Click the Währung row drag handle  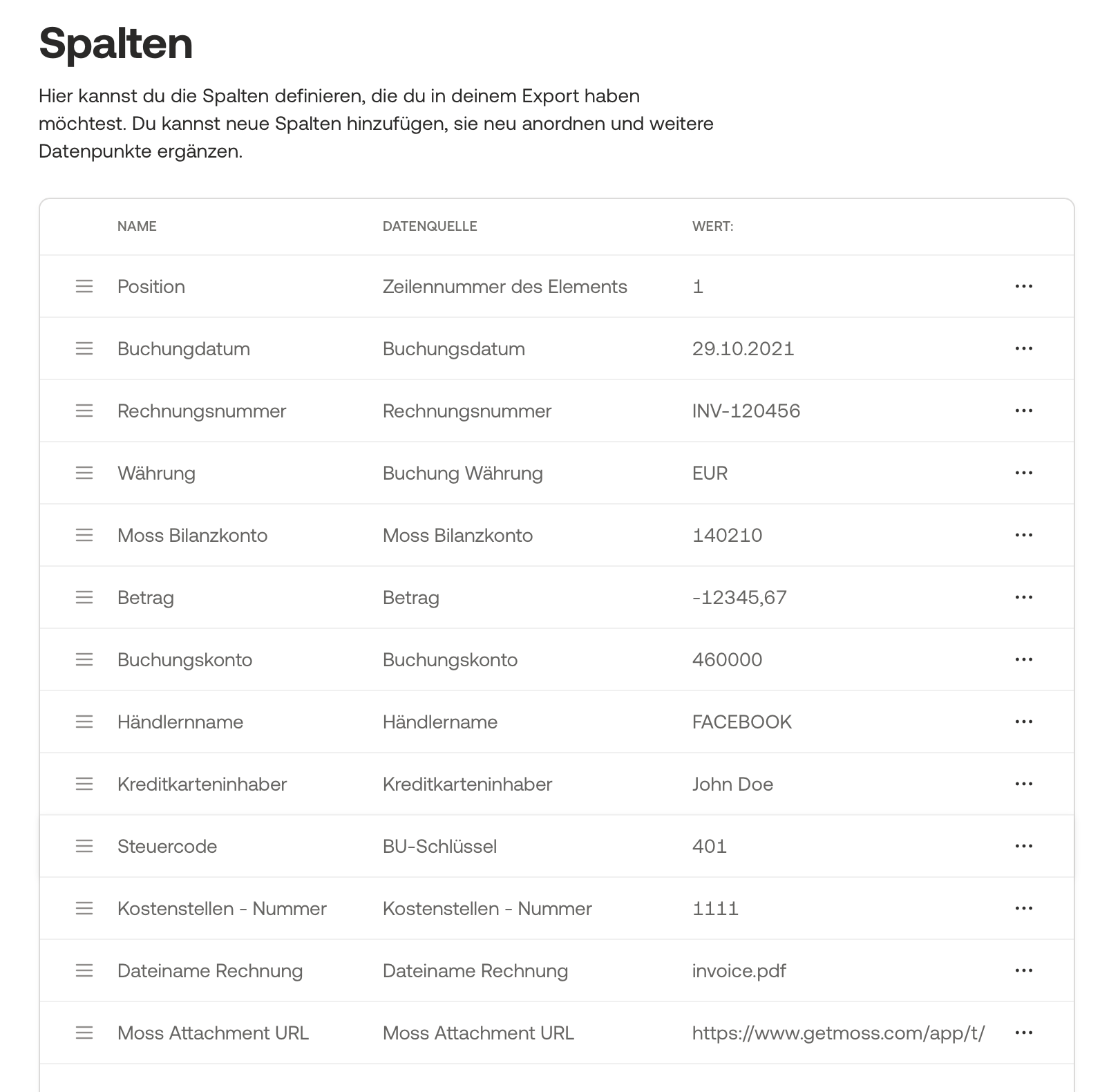point(84,473)
